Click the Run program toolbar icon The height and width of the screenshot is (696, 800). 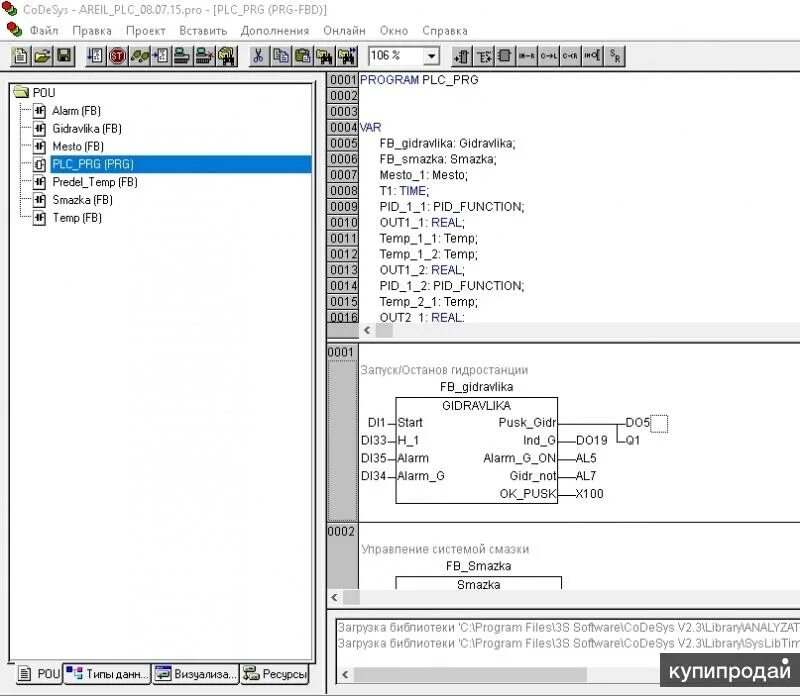pyautogui.click(x=95, y=56)
